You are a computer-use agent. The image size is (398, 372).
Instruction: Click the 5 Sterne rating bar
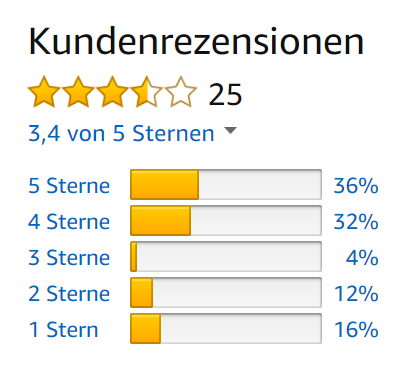coord(226,185)
